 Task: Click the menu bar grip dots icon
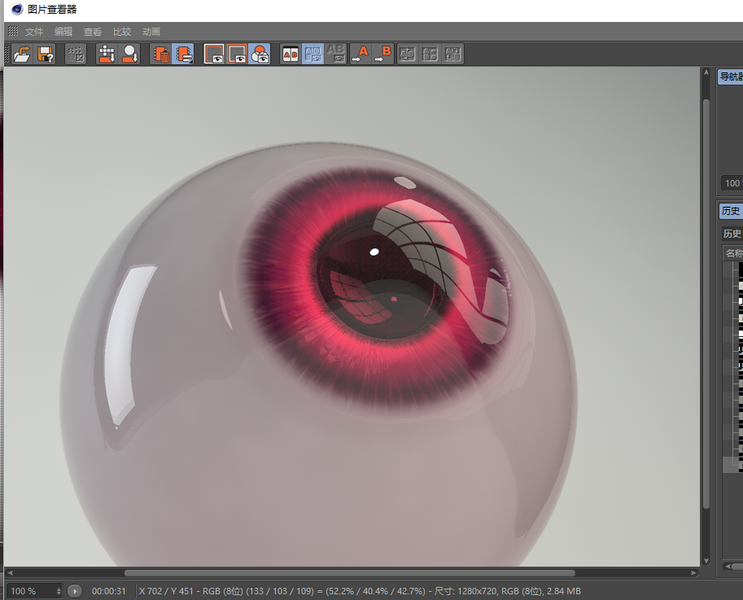(x=13, y=31)
